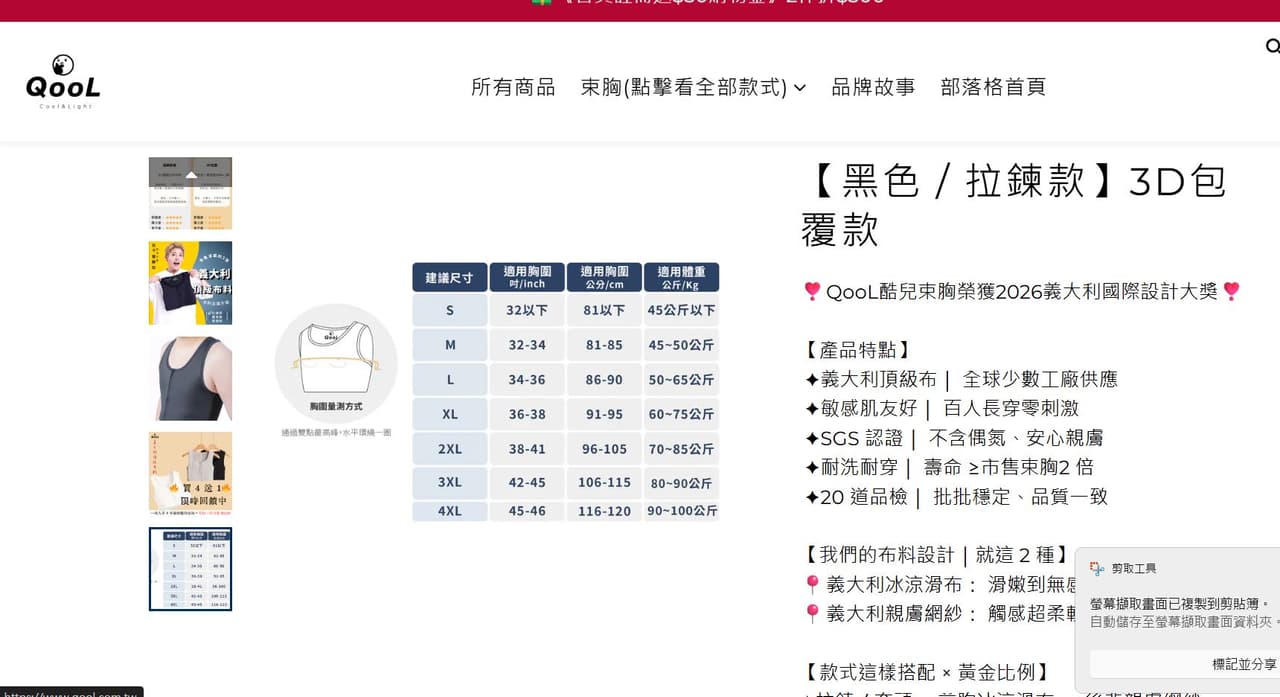Open 部落格首頁 link
Viewport: 1280px width, 697px height.
pyautogui.click(x=993, y=87)
